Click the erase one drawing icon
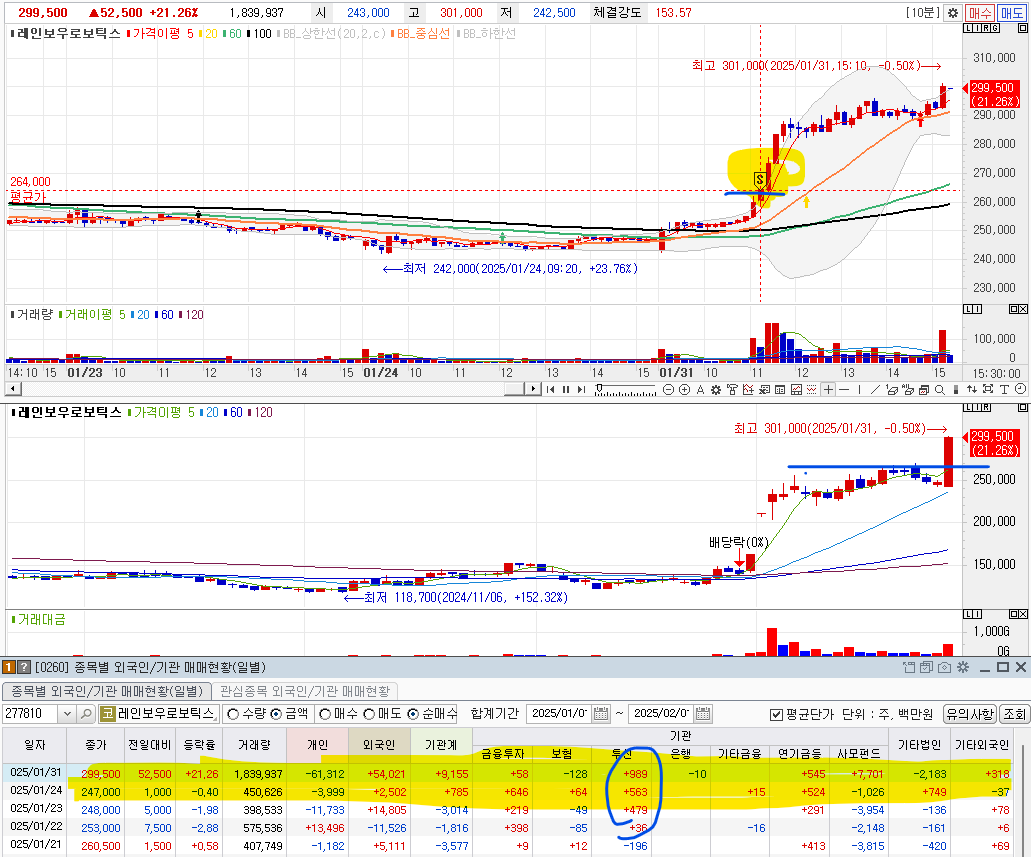 (x=892, y=389)
